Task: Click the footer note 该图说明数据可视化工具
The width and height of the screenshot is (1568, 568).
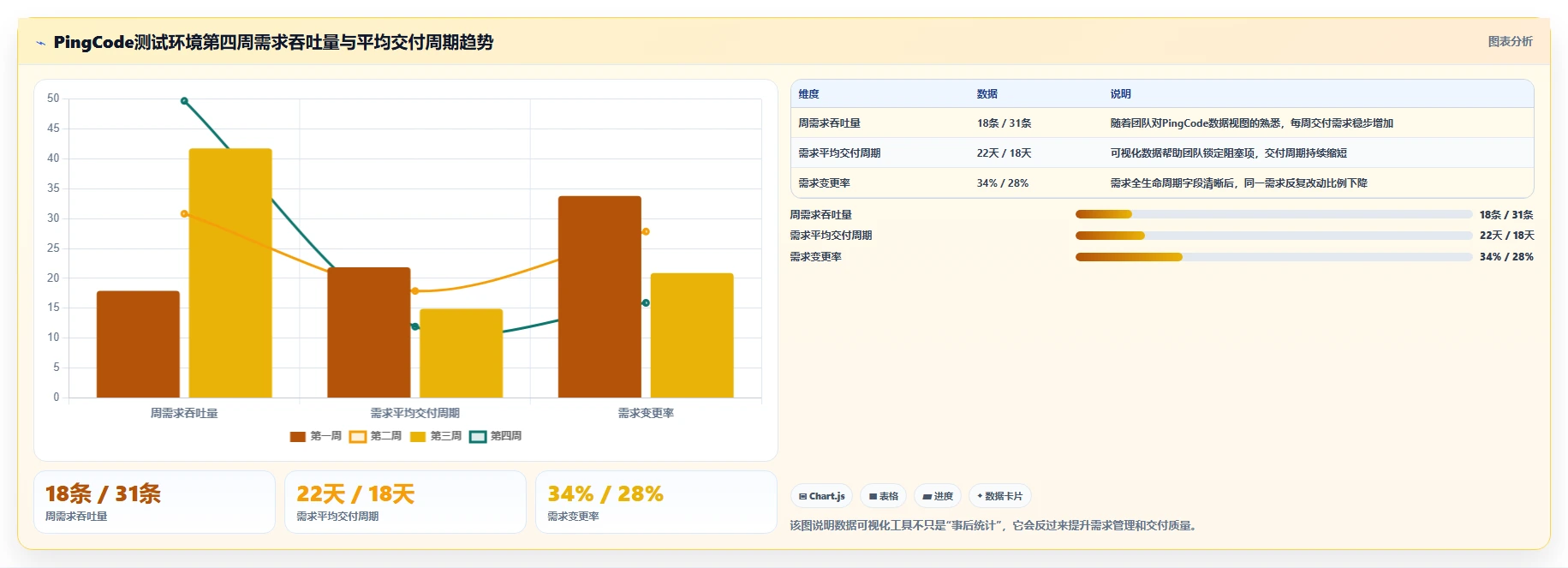Action: point(993,526)
